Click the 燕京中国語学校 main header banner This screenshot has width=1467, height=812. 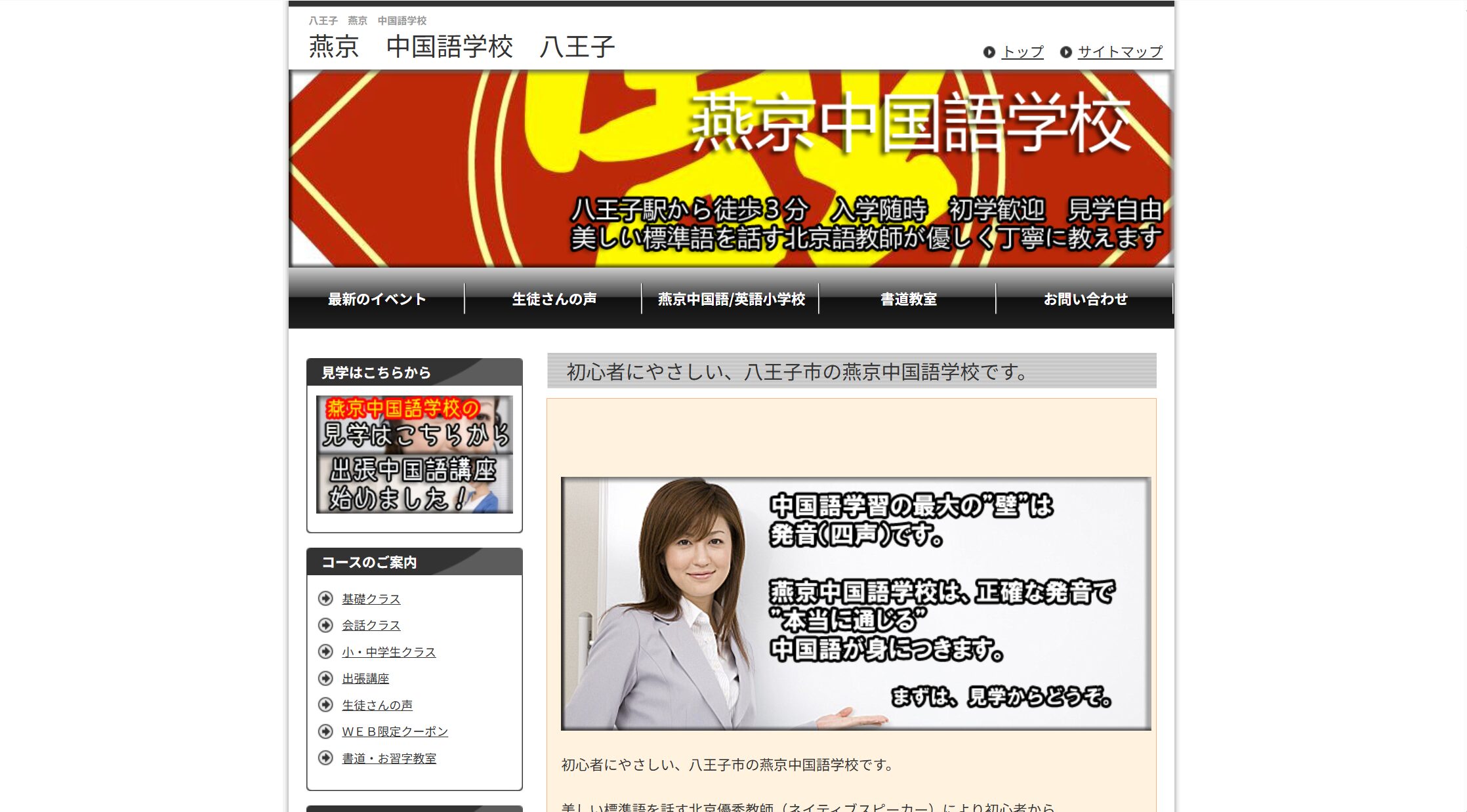[731, 169]
